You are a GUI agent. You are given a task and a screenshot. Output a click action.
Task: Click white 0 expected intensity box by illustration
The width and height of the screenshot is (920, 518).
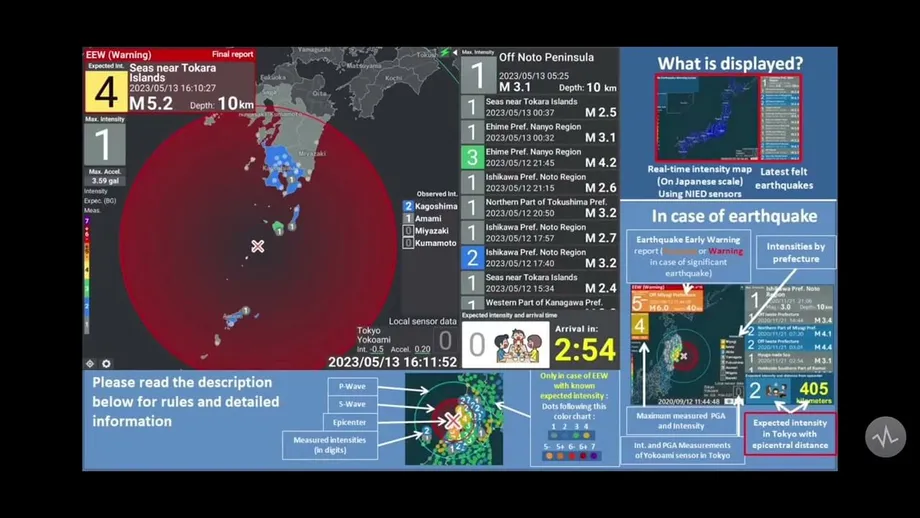(477, 345)
